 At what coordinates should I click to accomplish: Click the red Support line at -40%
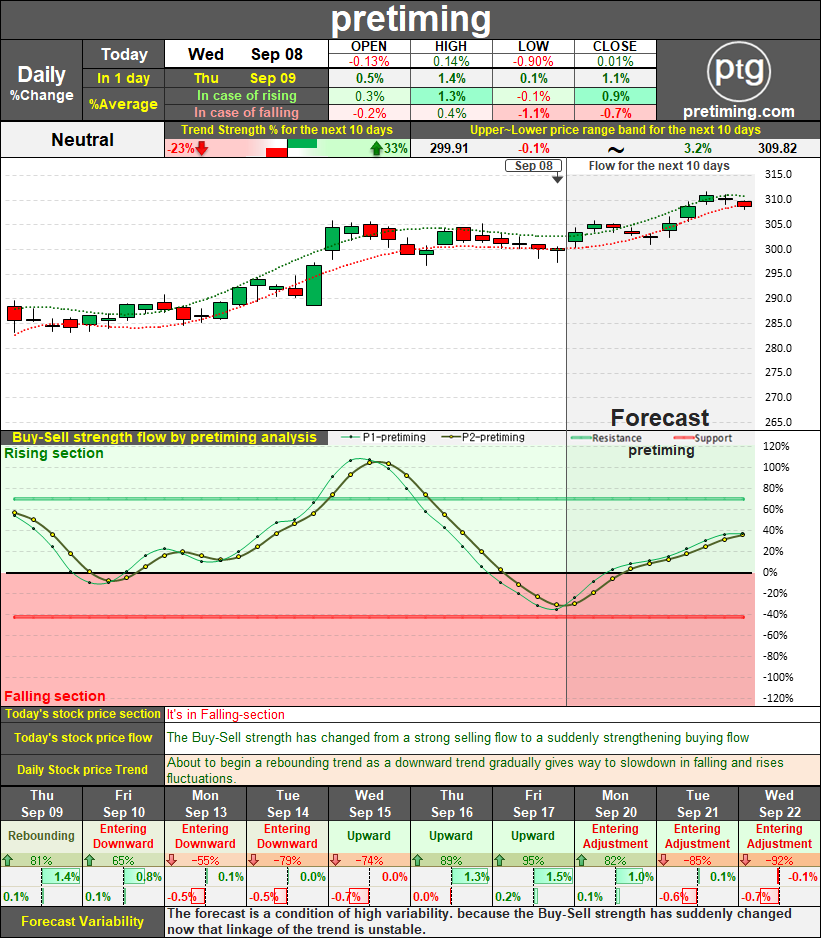pyautogui.click(x=379, y=617)
